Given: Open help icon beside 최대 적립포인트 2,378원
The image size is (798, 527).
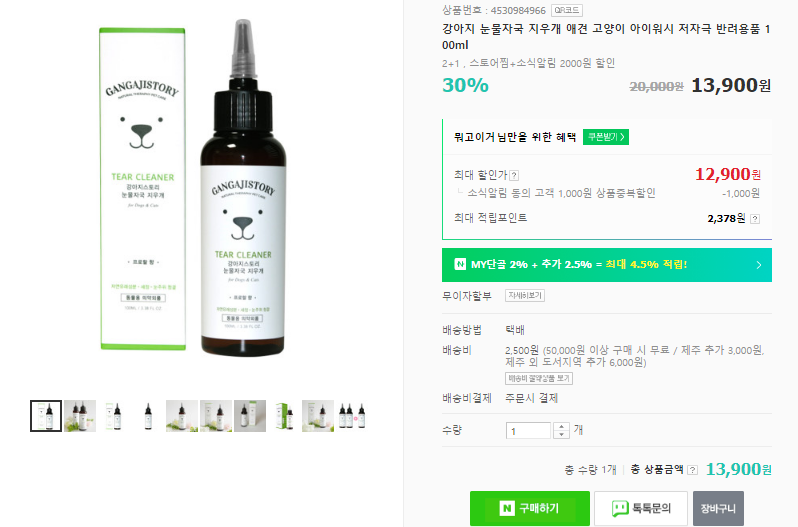Looking at the screenshot, I should pos(755,219).
